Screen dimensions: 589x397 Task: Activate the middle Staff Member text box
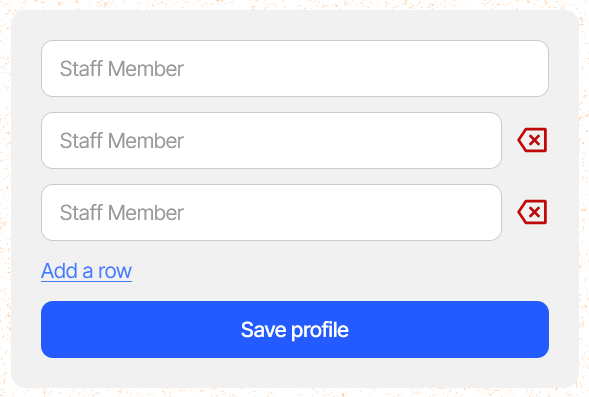(271, 140)
